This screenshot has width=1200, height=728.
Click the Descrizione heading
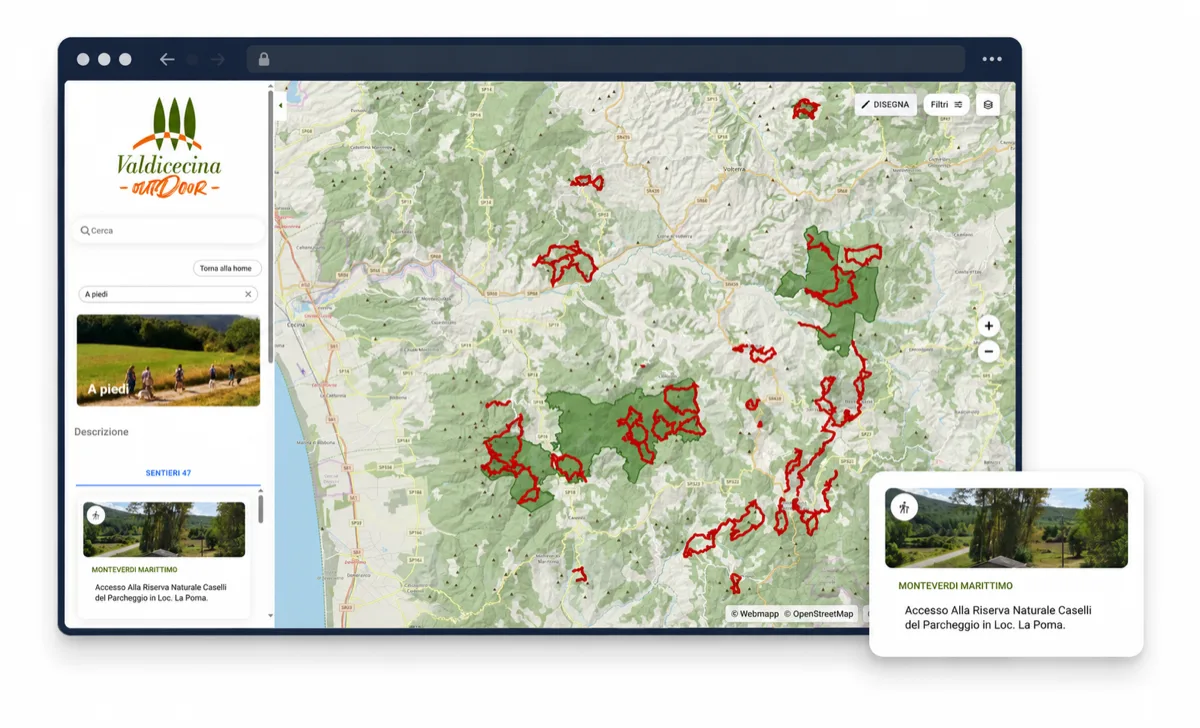point(101,432)
